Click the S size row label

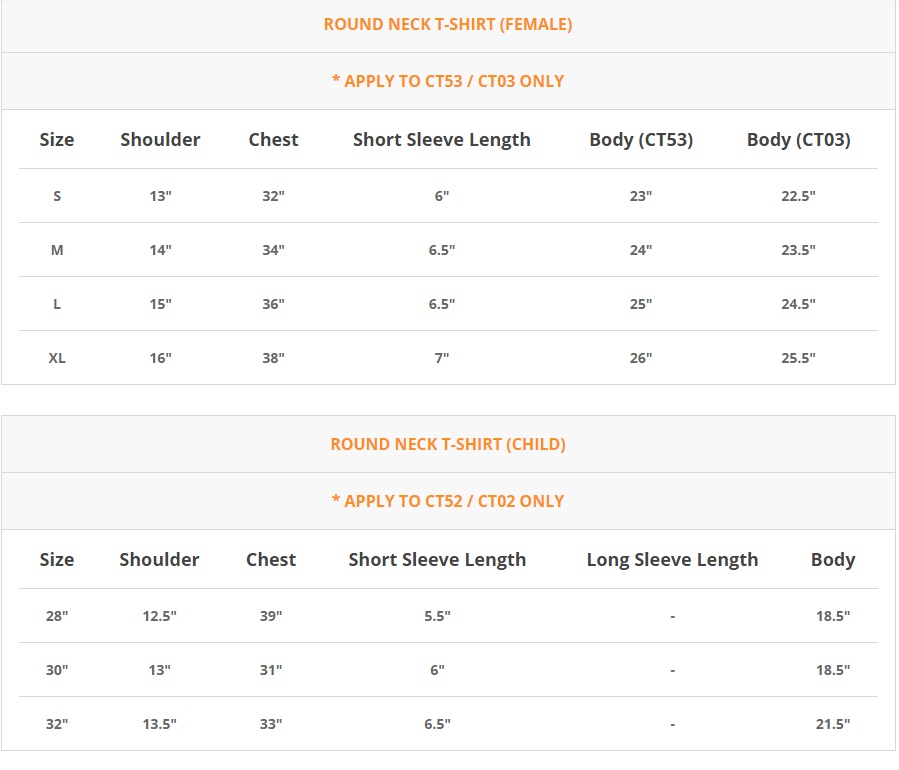[57, 196]
